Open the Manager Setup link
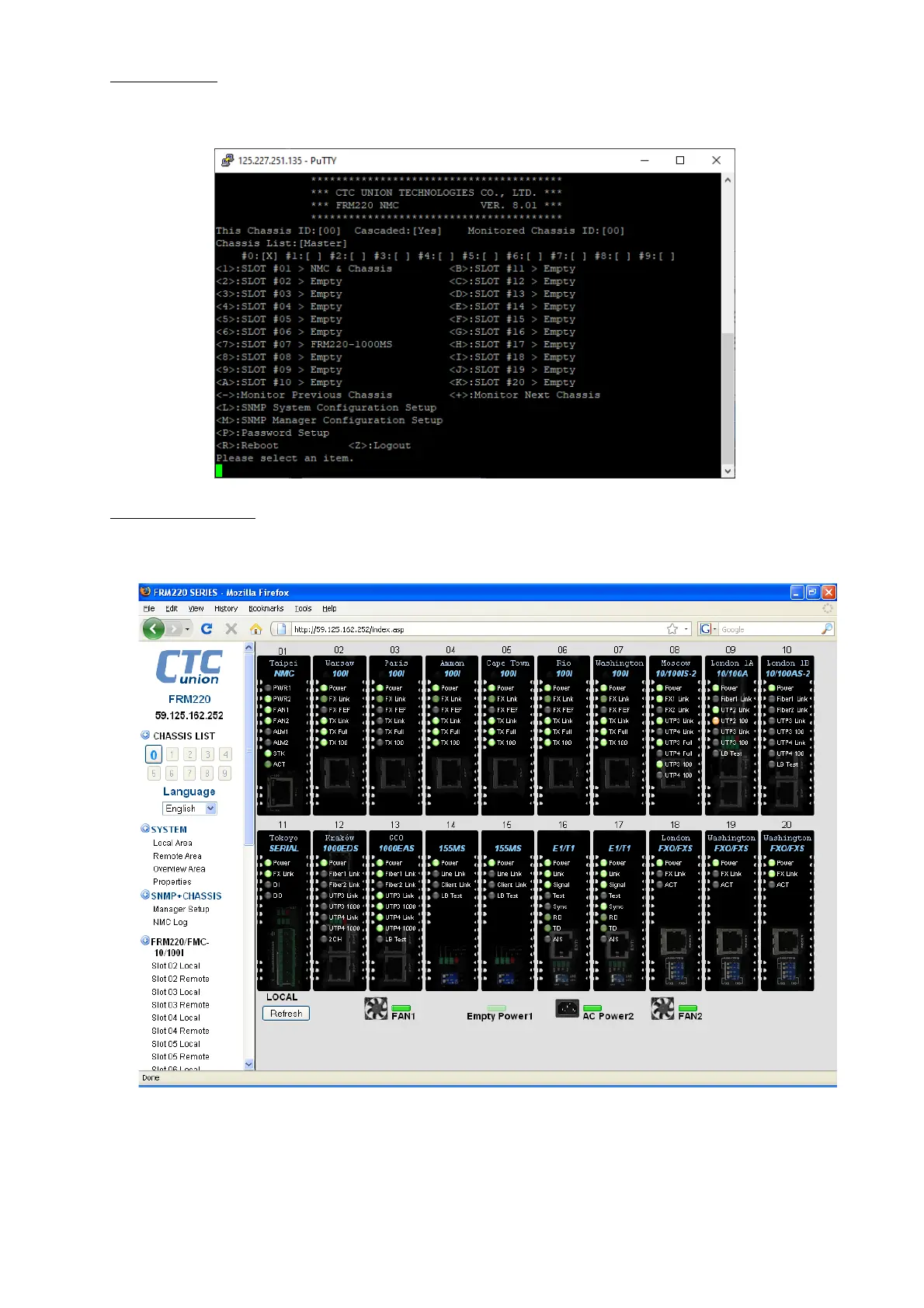This screenshot has height=1308, width=924. click(x=181, y=909)
